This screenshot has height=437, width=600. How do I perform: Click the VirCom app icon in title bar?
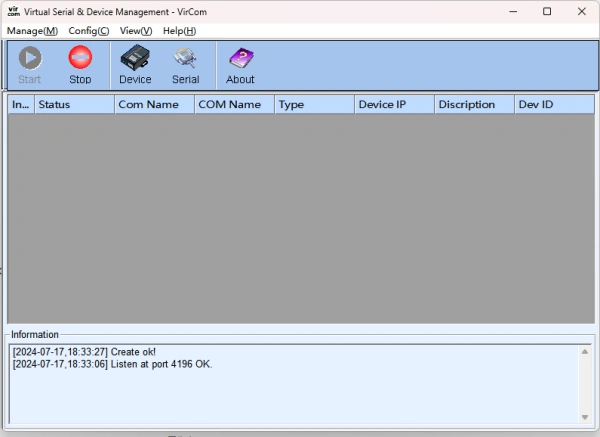pos(14,11)
